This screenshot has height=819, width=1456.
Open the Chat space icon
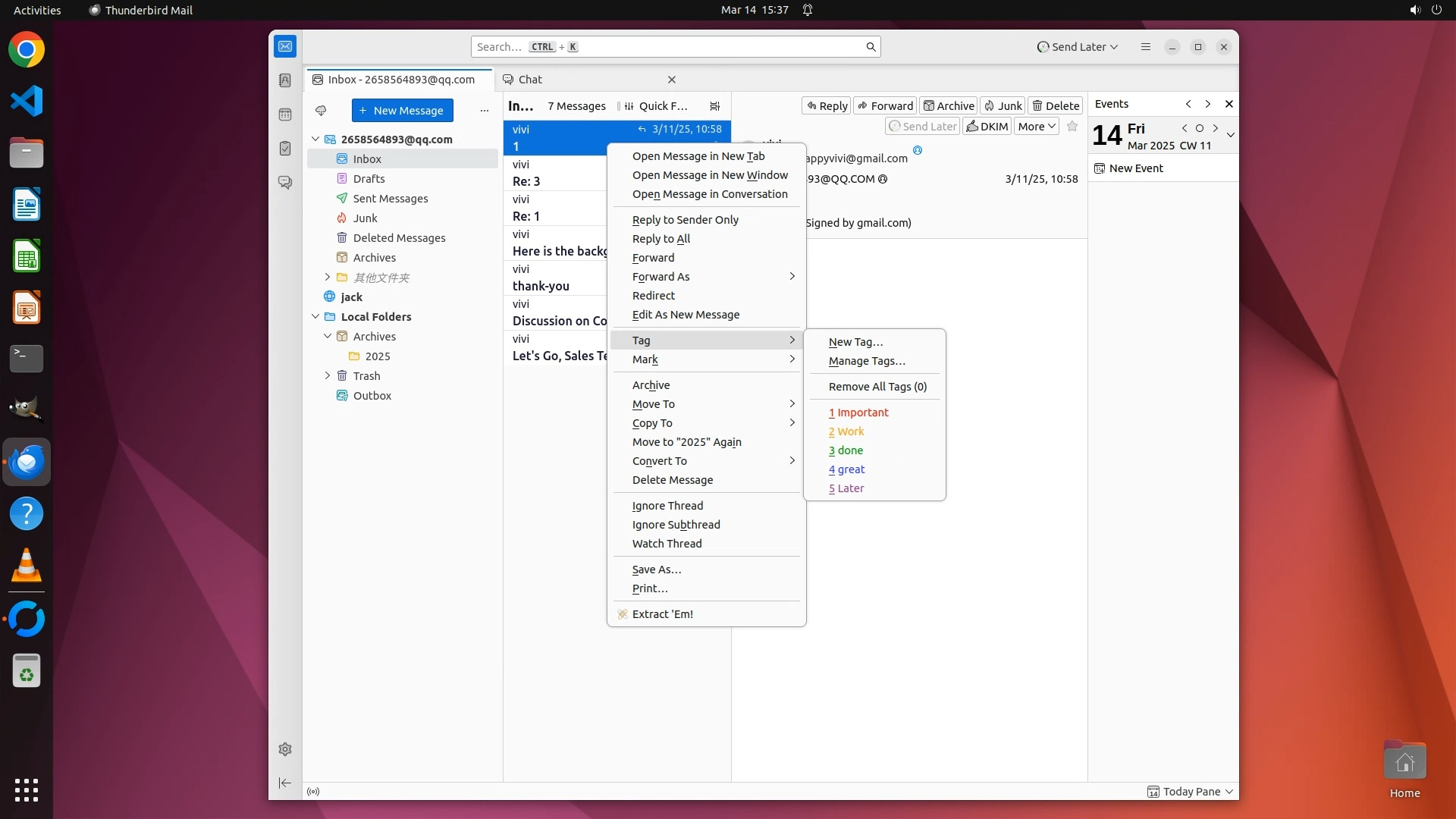point(285,183)
